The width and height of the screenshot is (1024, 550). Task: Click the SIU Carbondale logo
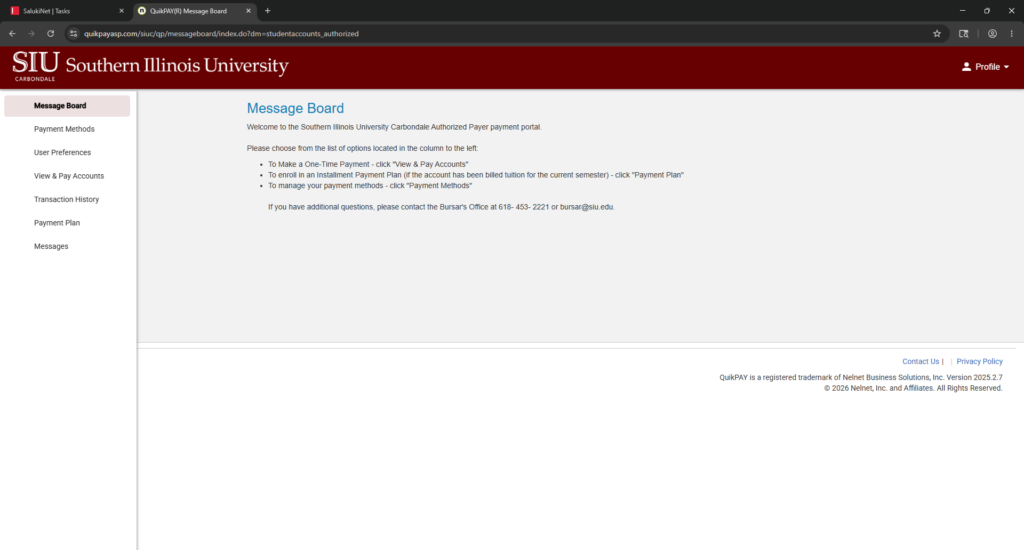[x=150, y=66]
